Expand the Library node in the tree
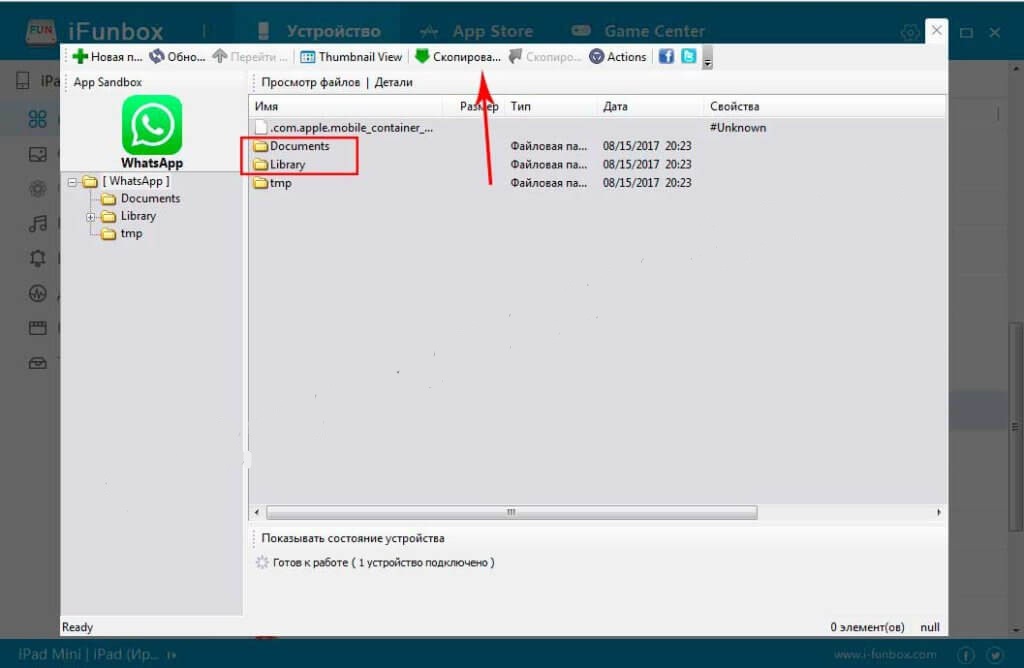 (91, 216)
